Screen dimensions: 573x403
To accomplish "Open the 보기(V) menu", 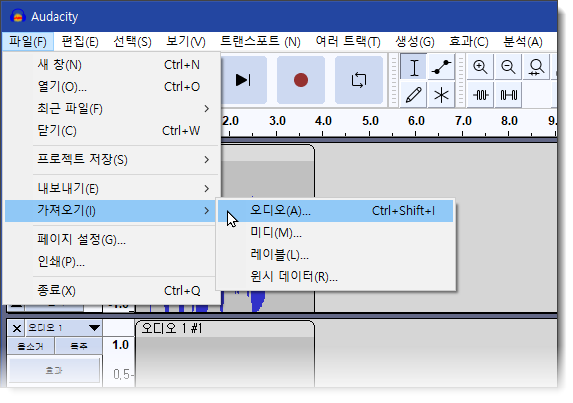I will pyautogui.click(x=186, y=42).
